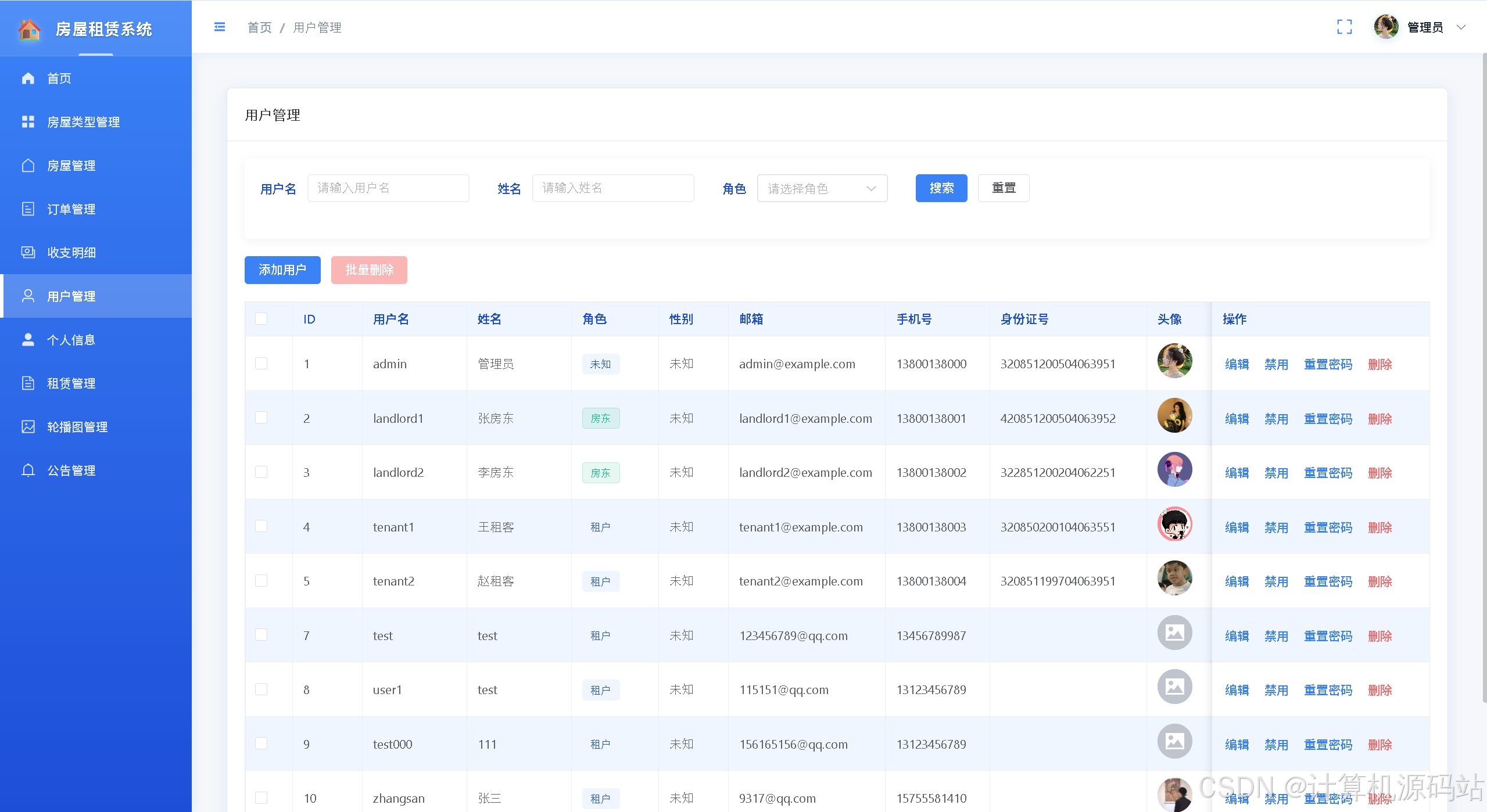Open 房屋类型管理 grid icon menu
Viewport: 1487px width, 812px height.
[28, 121]
